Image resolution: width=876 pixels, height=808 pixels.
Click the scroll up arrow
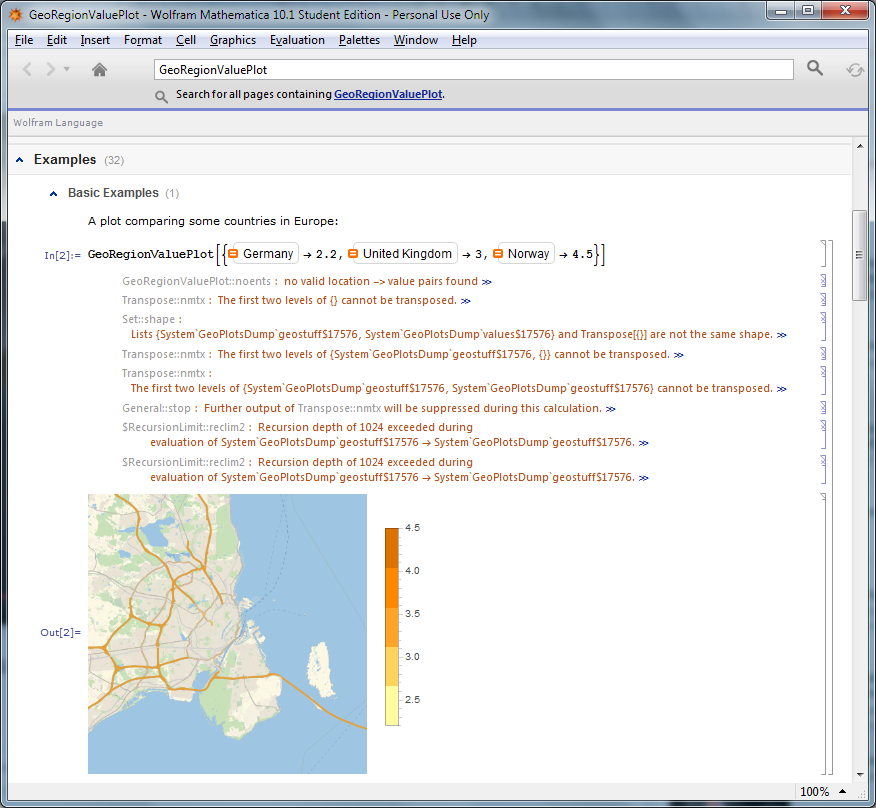point(860,146)
